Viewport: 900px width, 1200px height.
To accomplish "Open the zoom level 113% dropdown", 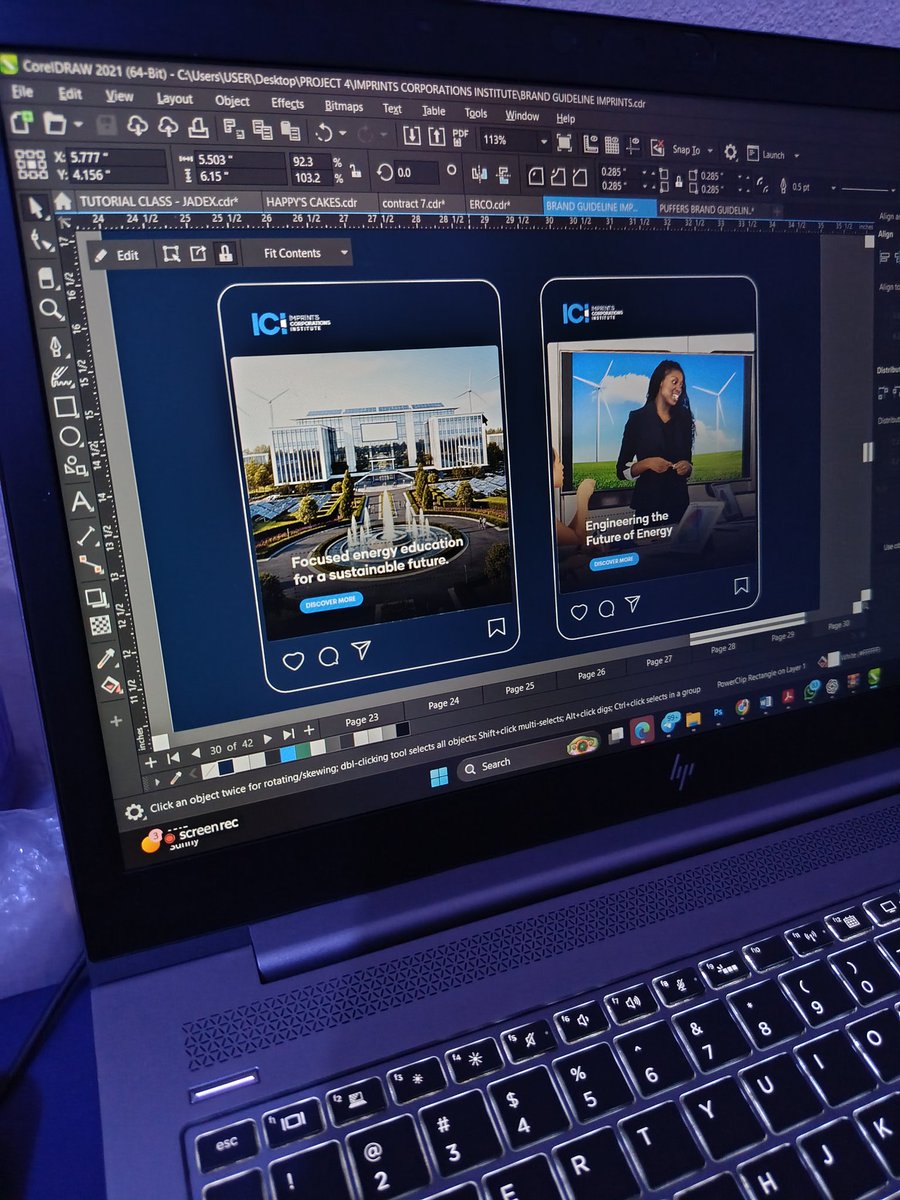I will (x=543, y=141).
